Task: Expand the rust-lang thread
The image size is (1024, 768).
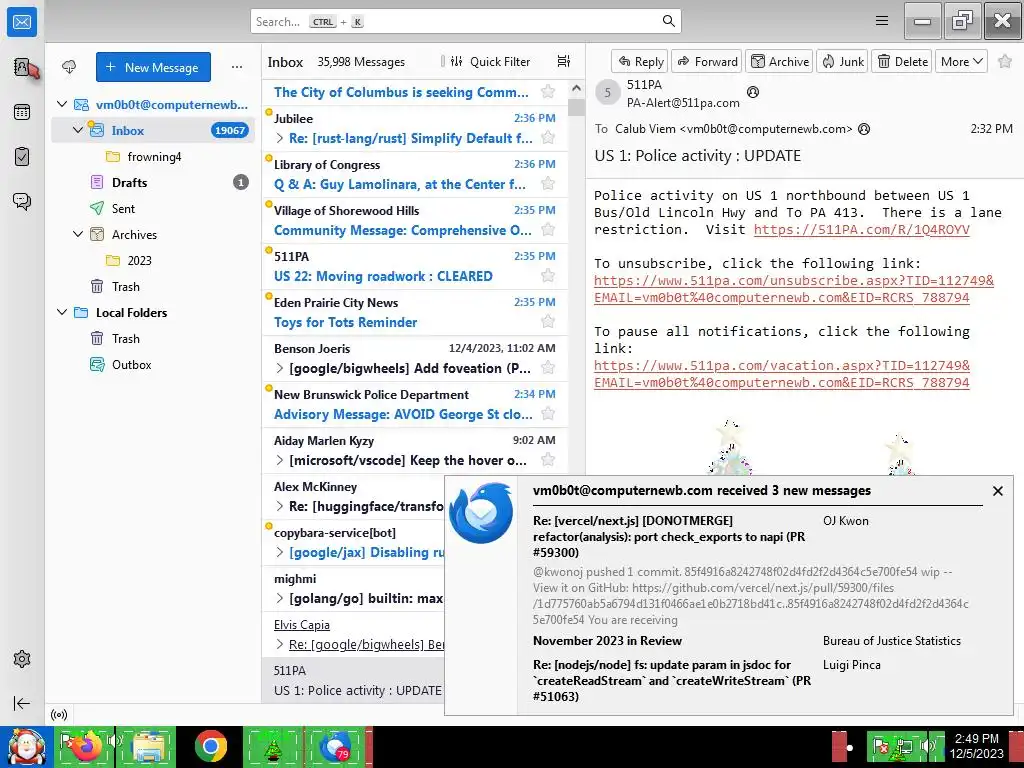Action: 280,138
